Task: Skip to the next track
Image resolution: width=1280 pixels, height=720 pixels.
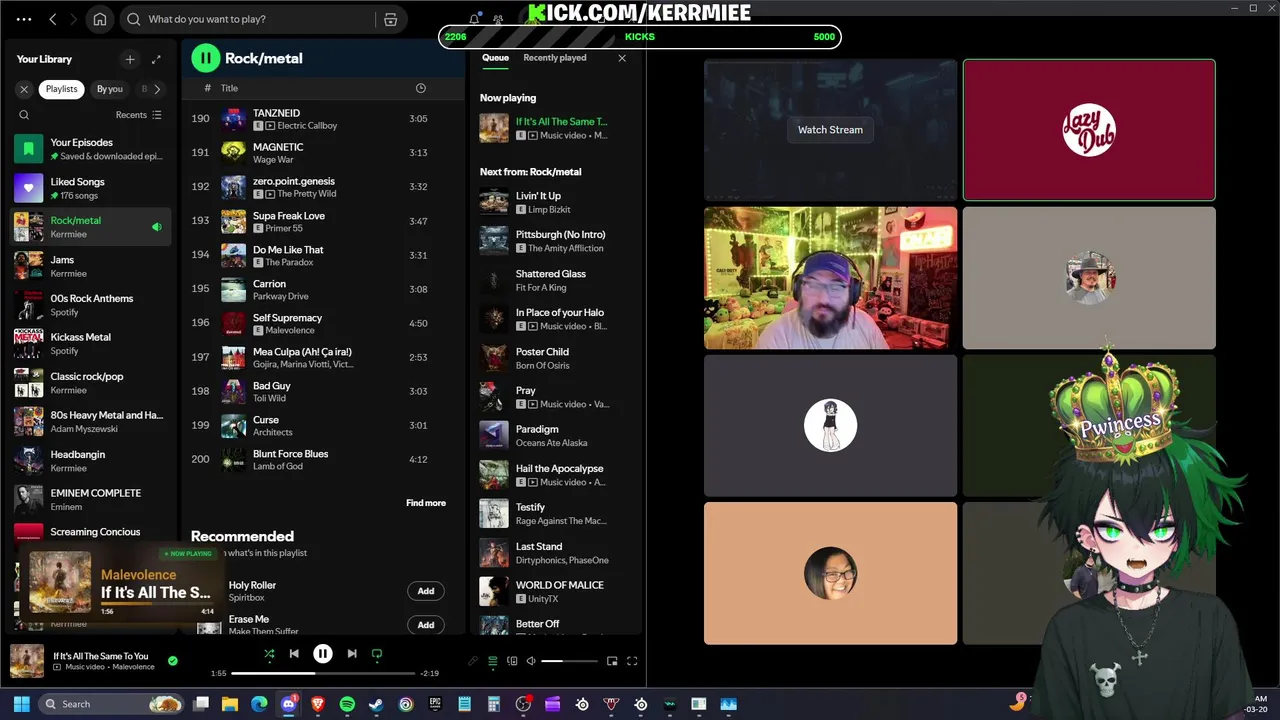Action: [352, 654]
